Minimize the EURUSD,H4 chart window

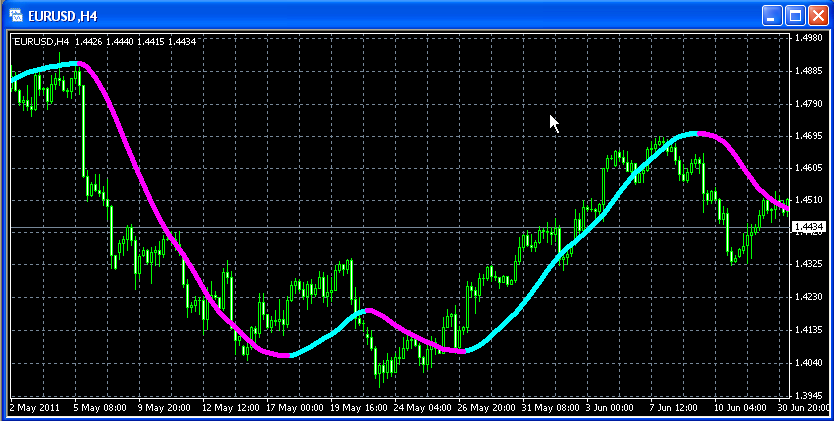(x=772, y=16)
